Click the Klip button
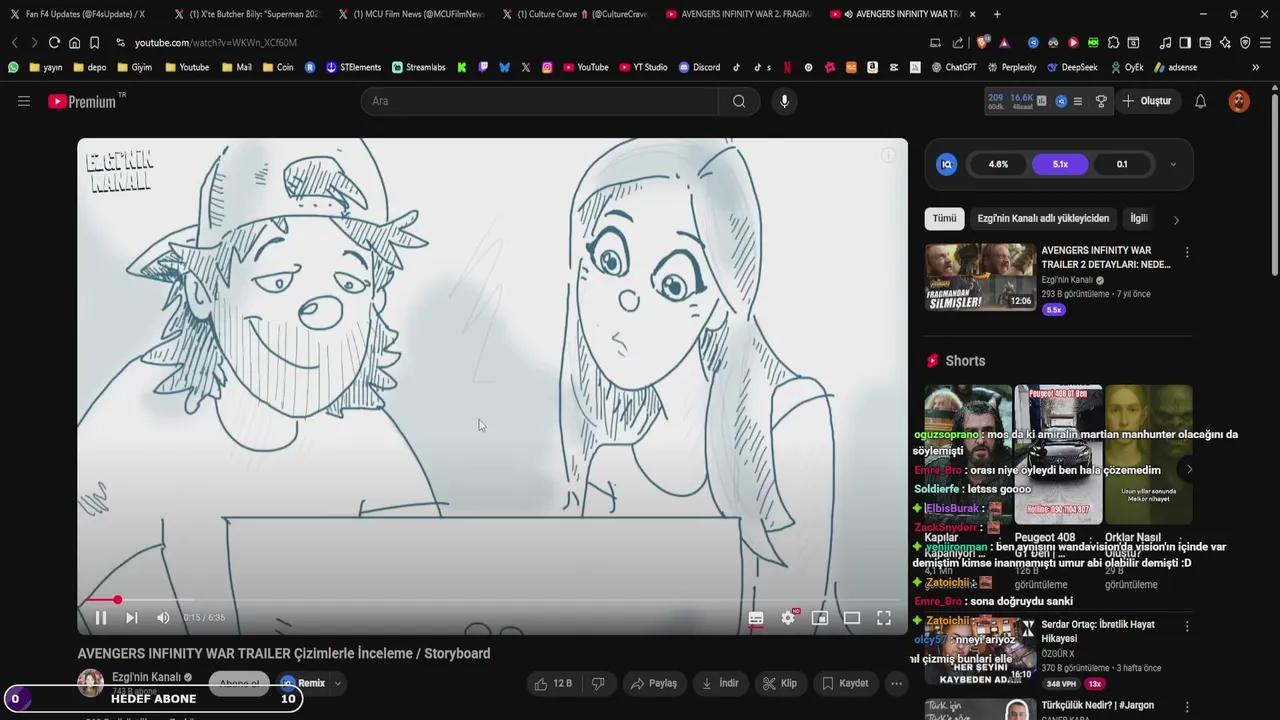This screenshot has height=720, width=1280. pyautogui.click(x=780, y=683)
